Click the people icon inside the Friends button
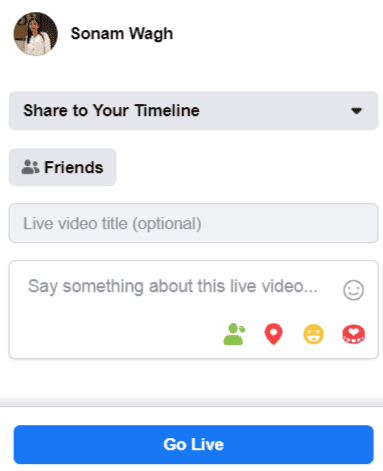The image size is (383, 471). click(30, 167)
